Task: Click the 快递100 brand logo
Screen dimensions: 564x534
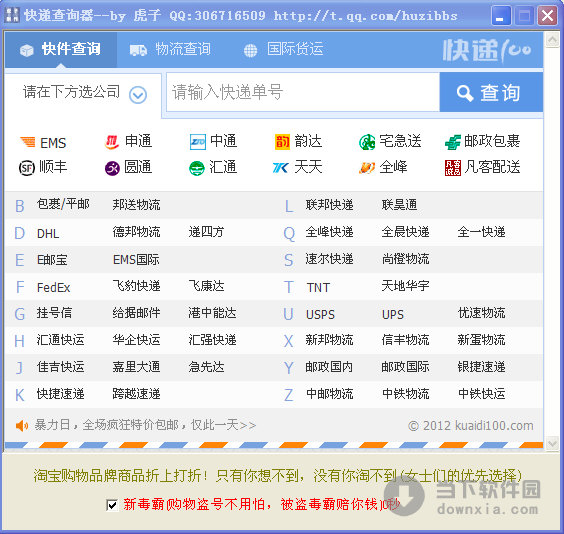Action: (487, 50)
